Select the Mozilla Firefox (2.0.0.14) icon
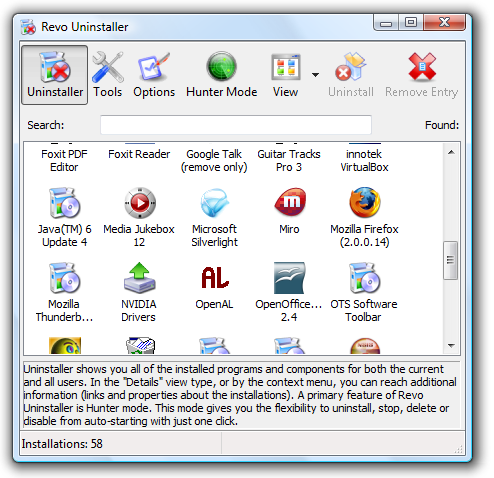The width and height of the screenshot is (494, 478). click(364, 202)
